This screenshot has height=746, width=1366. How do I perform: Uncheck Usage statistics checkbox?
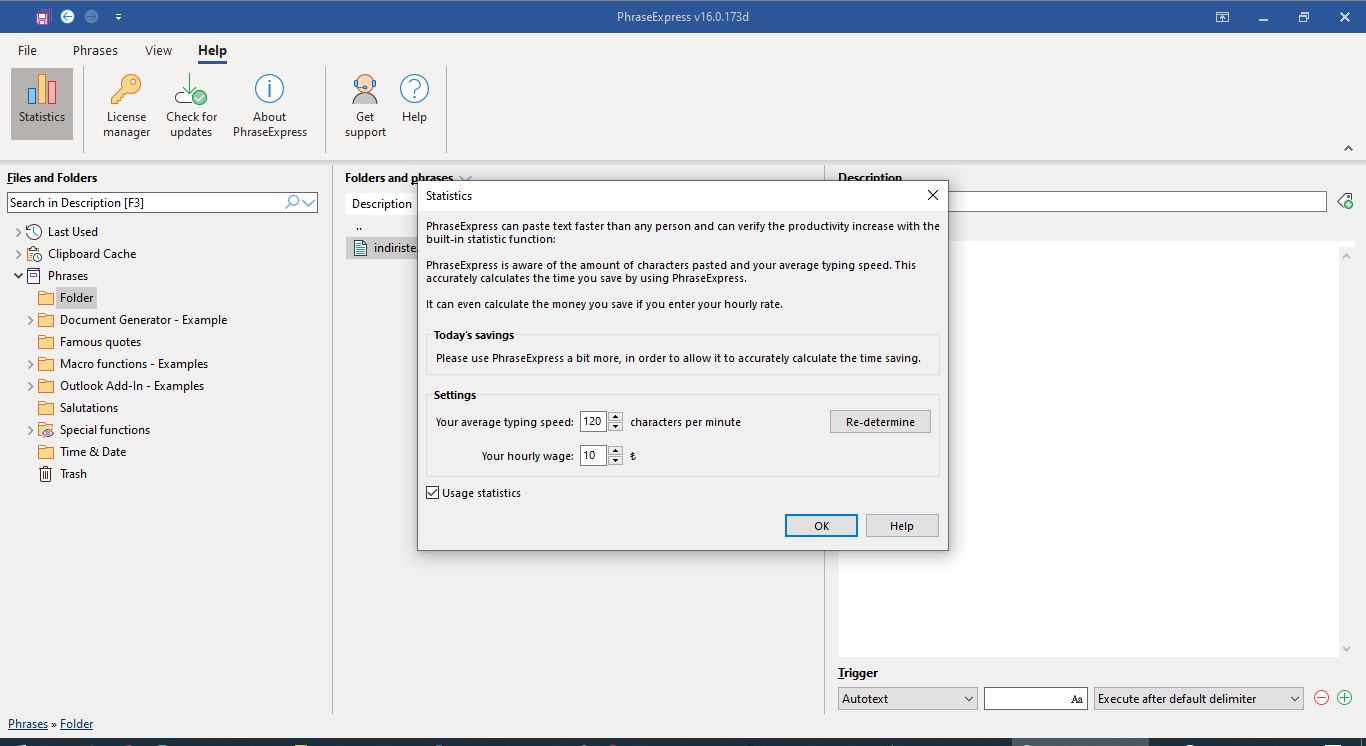pos(433,493)
